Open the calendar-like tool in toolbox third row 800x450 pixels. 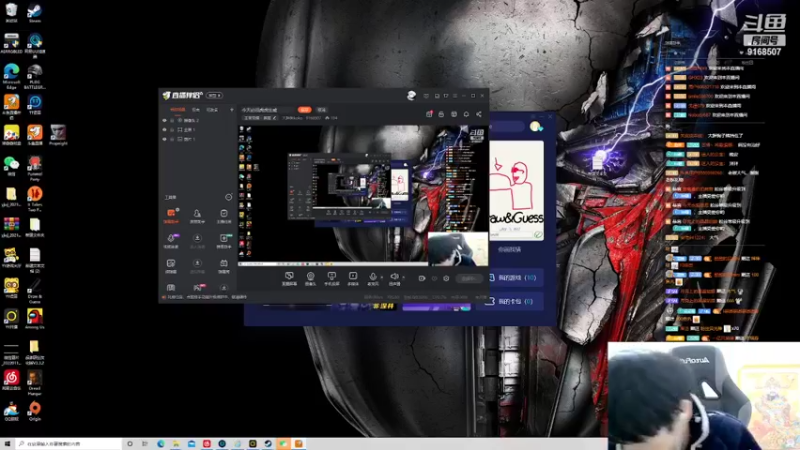click(223, 266)
